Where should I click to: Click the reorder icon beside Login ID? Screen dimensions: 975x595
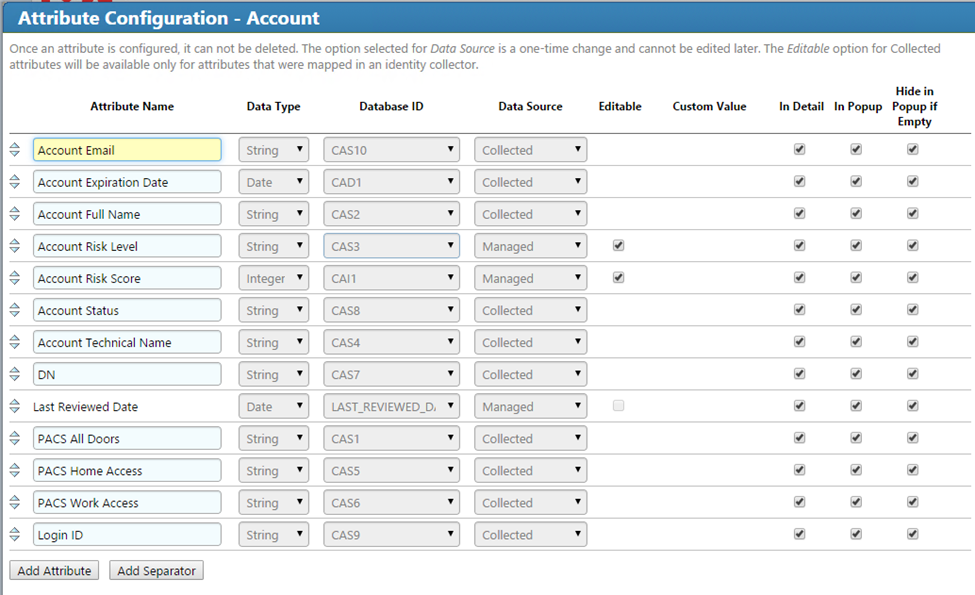click(15, 533)
